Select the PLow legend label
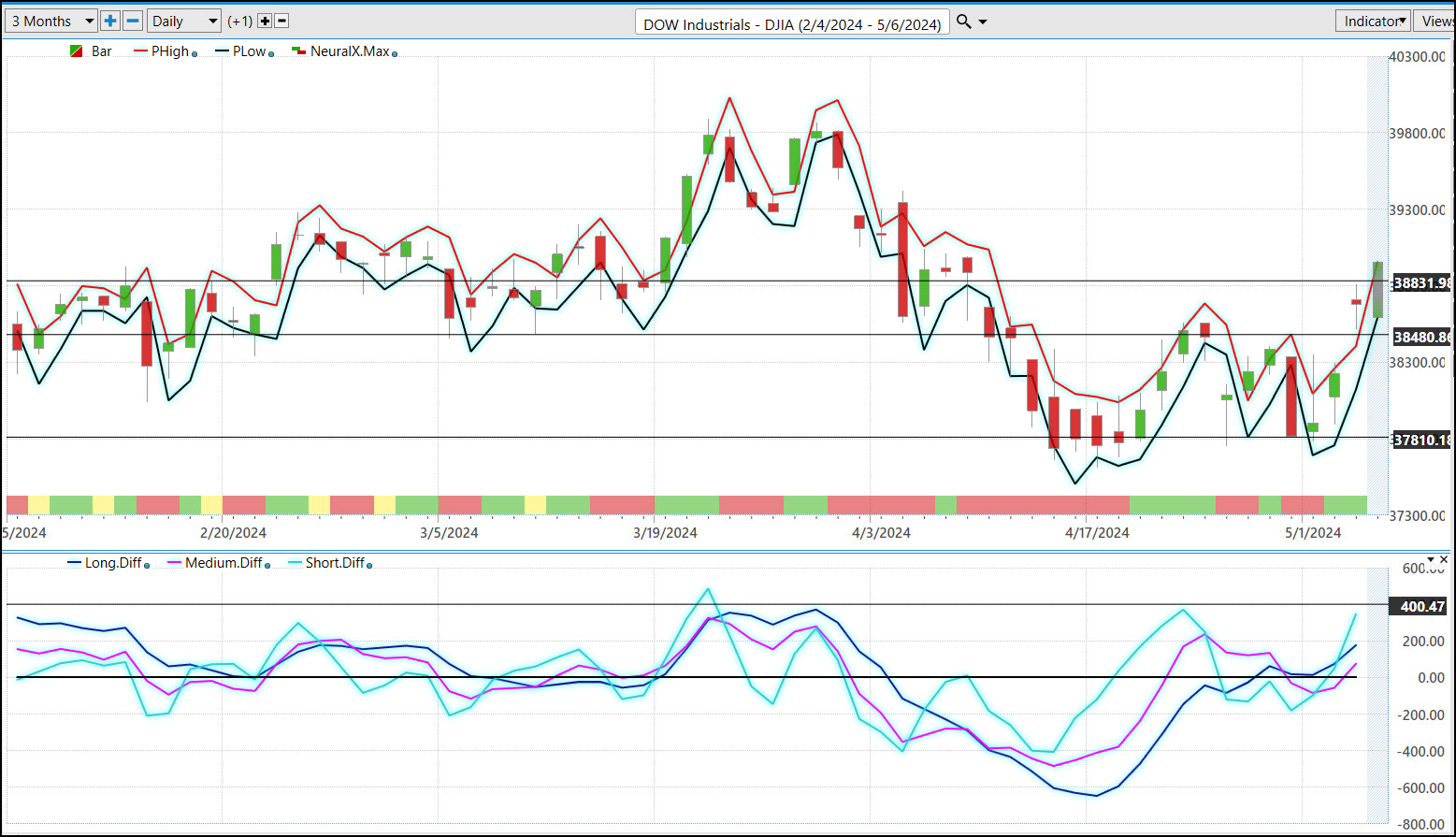The height and width of the screenshot is (837, 1456). tap(250, 51)
